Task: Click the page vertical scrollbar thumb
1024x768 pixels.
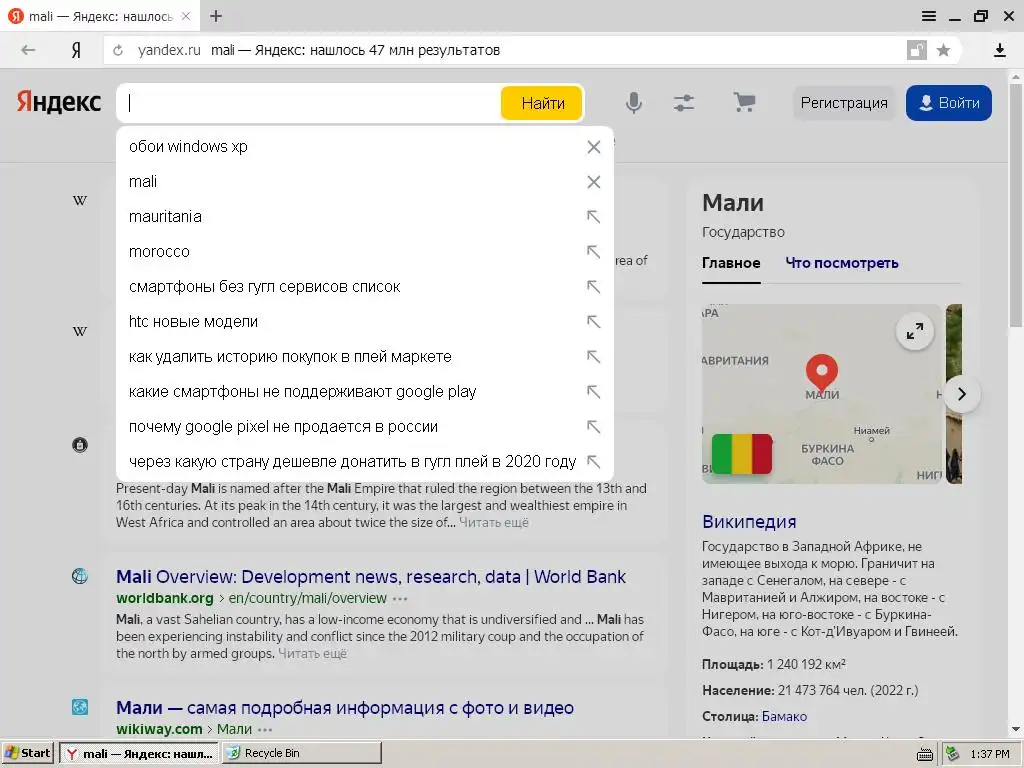Action: [x=1016, y=206]
